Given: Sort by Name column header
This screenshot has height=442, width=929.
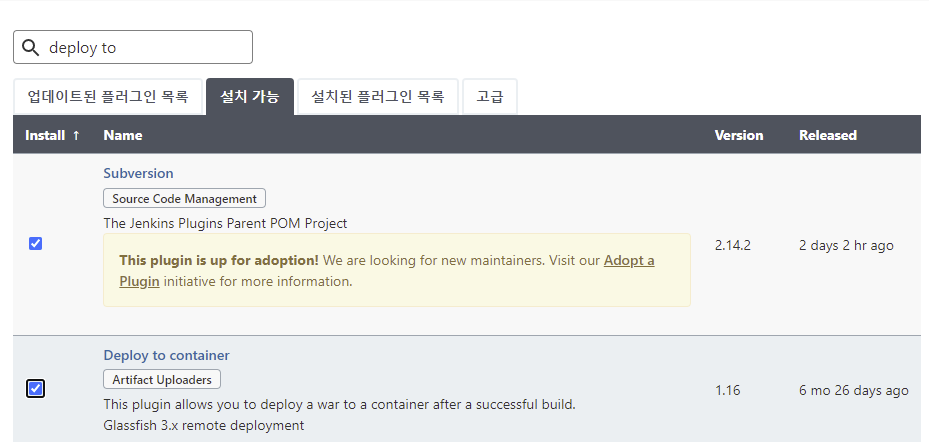Looking at the screenshot, I should tap(123, 135).
